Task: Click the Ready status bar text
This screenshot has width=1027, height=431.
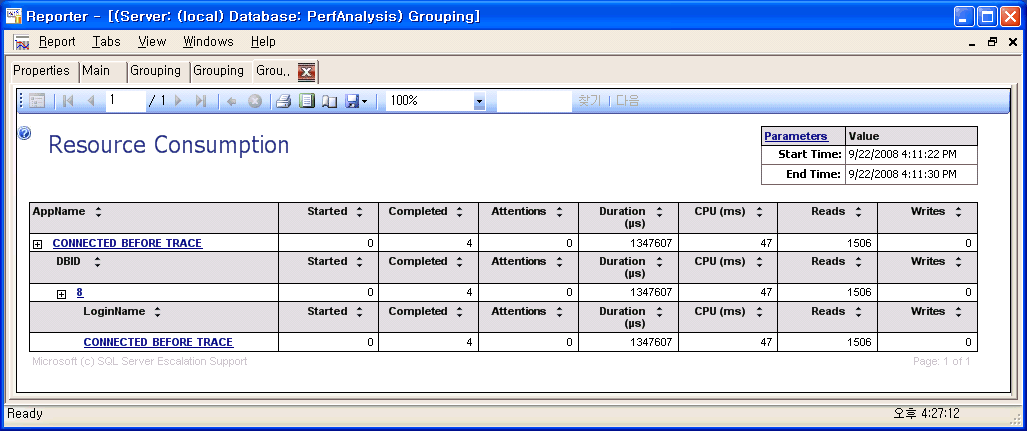Action: tap(25, 414)
